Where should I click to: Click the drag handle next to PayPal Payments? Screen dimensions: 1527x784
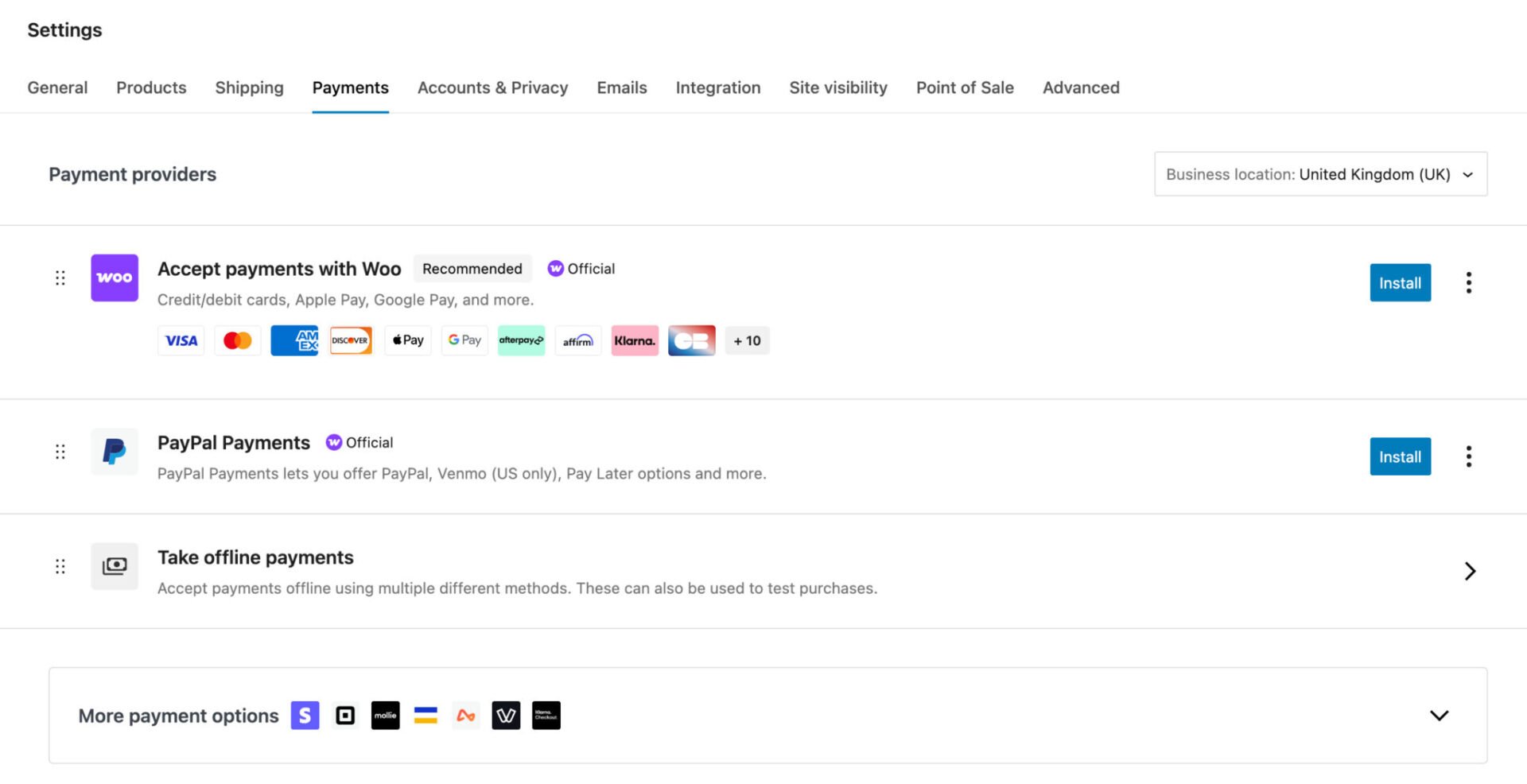[60, 452]
